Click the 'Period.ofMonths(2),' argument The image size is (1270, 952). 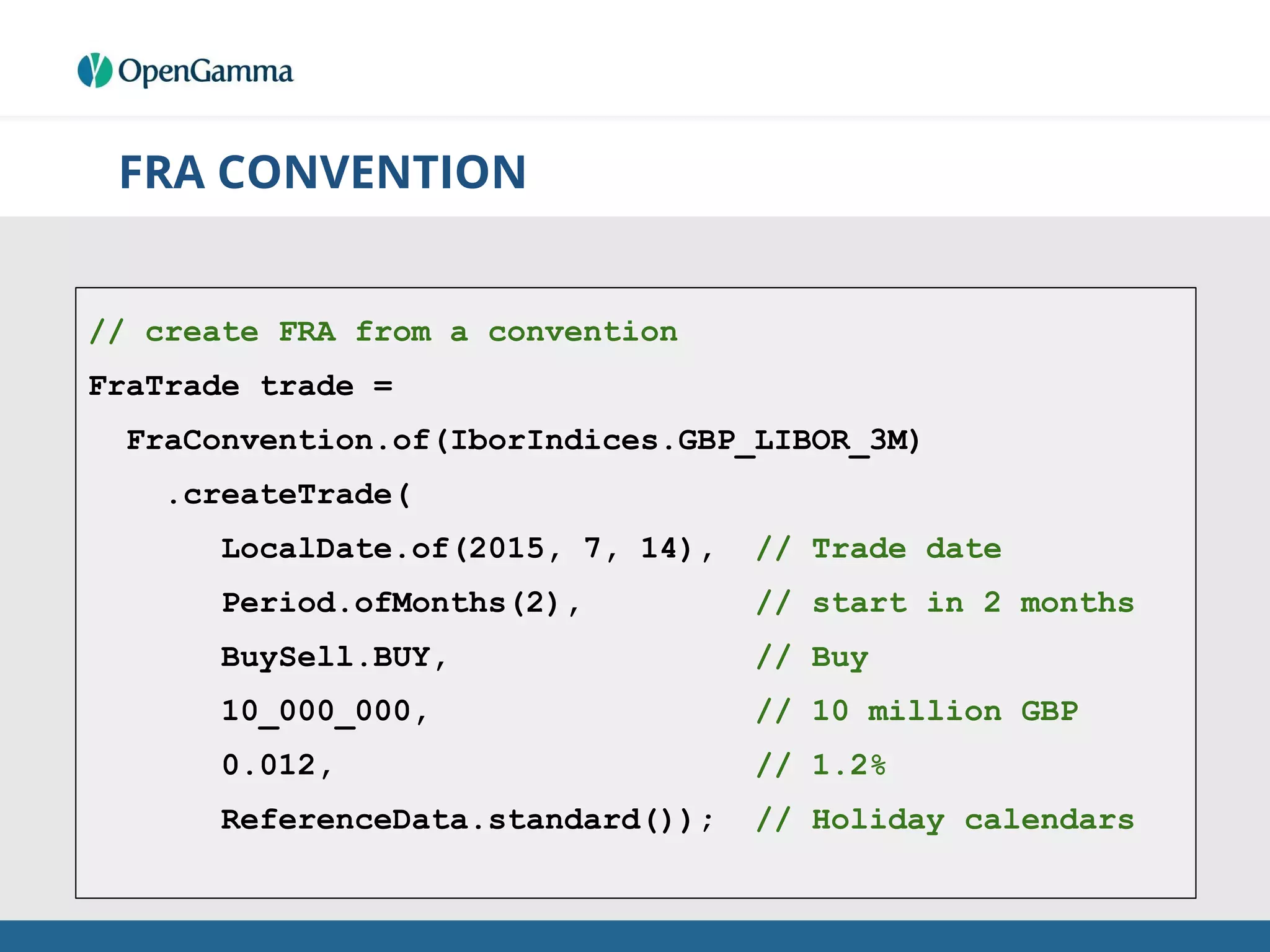coord(401,603)
